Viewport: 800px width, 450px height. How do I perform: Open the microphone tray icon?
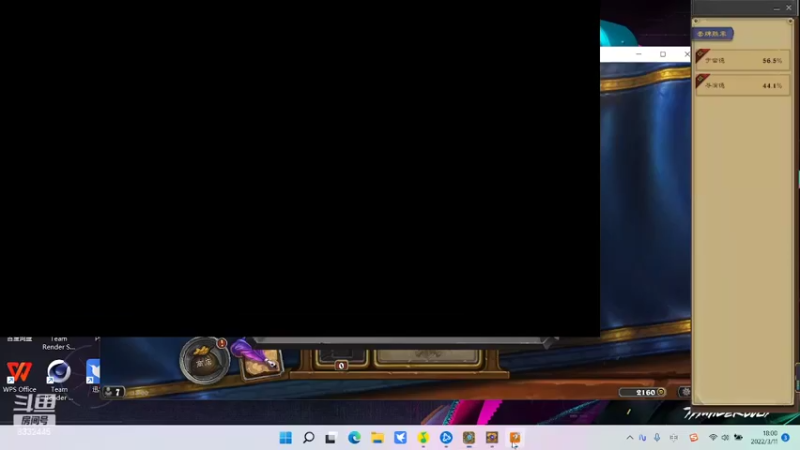[x=657, y=438]
